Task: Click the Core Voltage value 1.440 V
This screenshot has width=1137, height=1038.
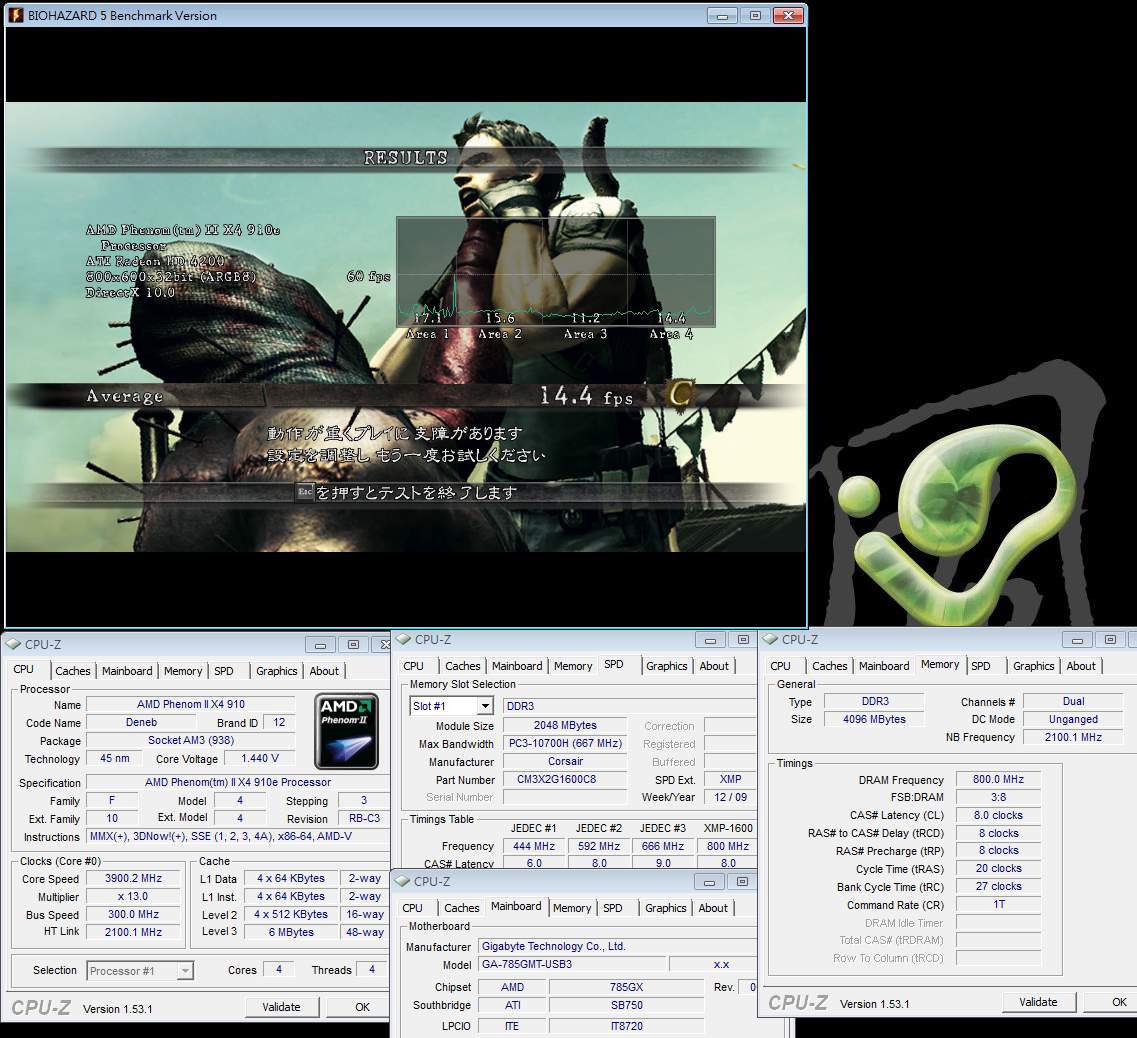Action: click(x=260, y=759)
